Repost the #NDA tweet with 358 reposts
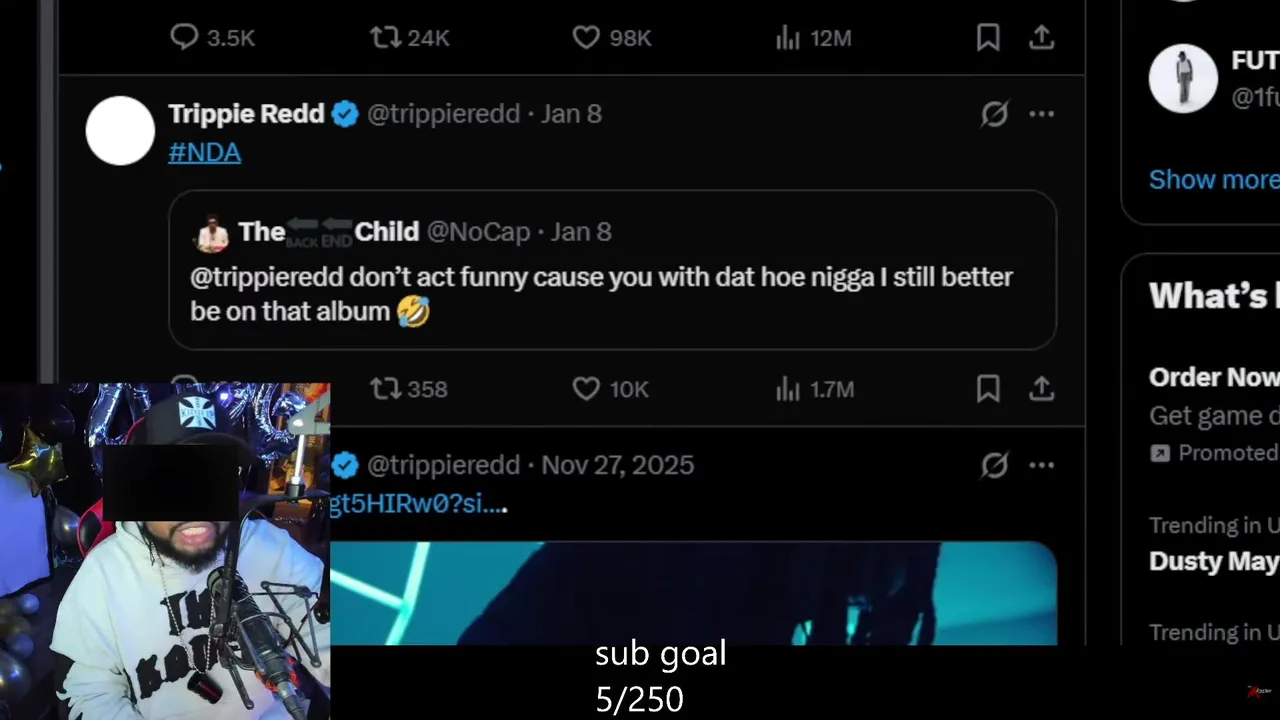 [409, 389]
